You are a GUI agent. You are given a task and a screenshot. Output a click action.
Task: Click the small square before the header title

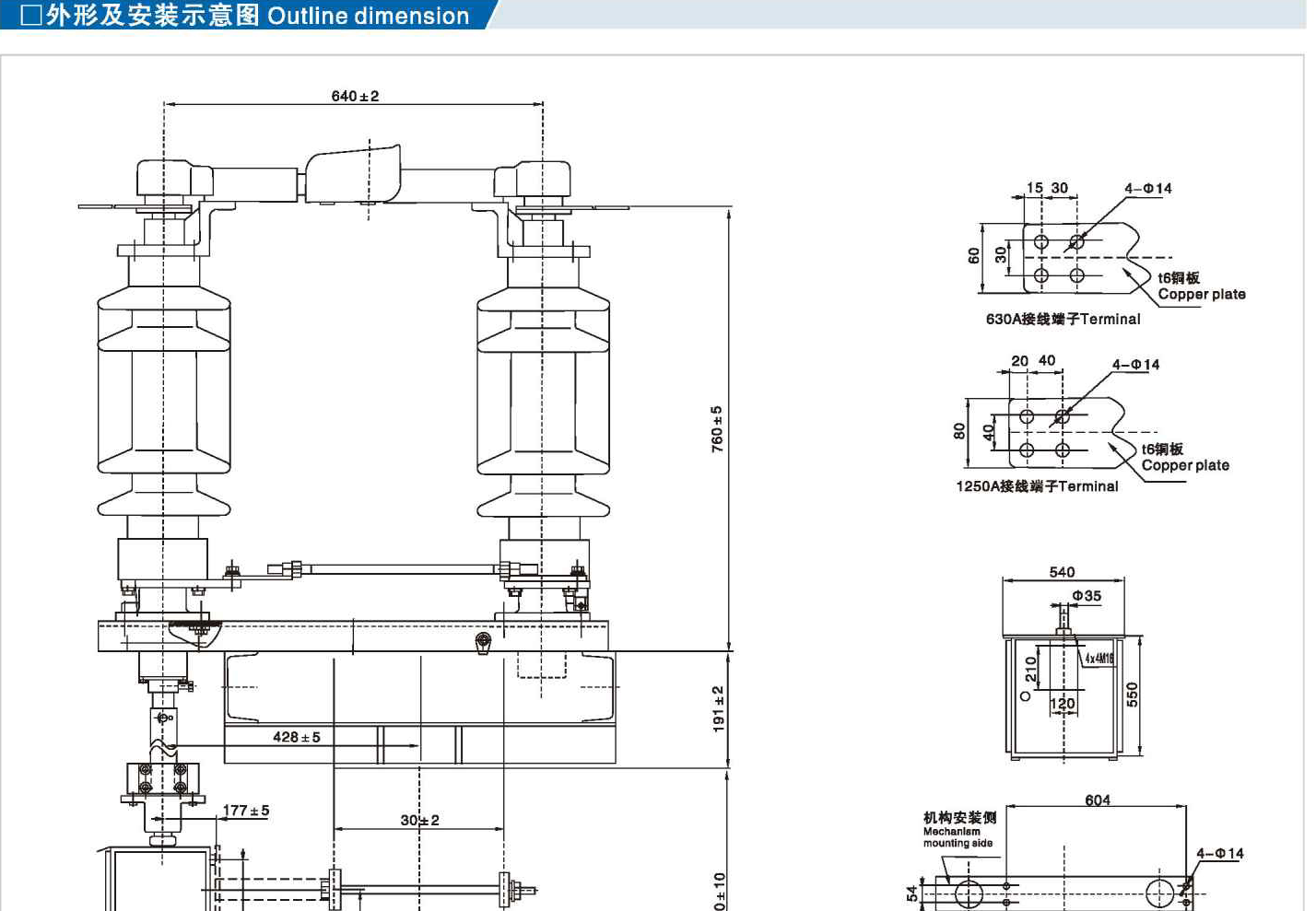coord(30,16)
